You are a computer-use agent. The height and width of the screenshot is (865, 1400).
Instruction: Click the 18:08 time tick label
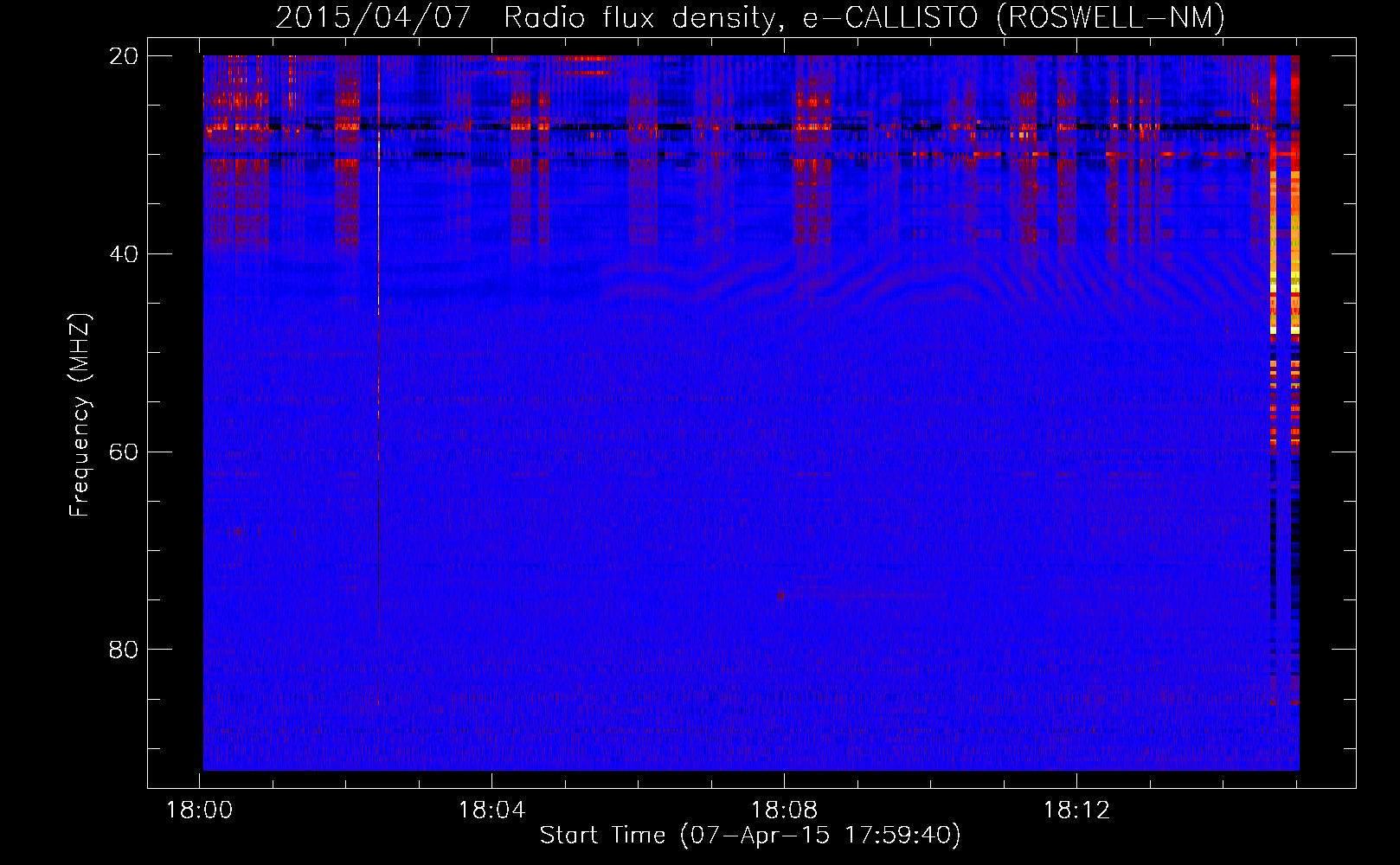point(784,811)
